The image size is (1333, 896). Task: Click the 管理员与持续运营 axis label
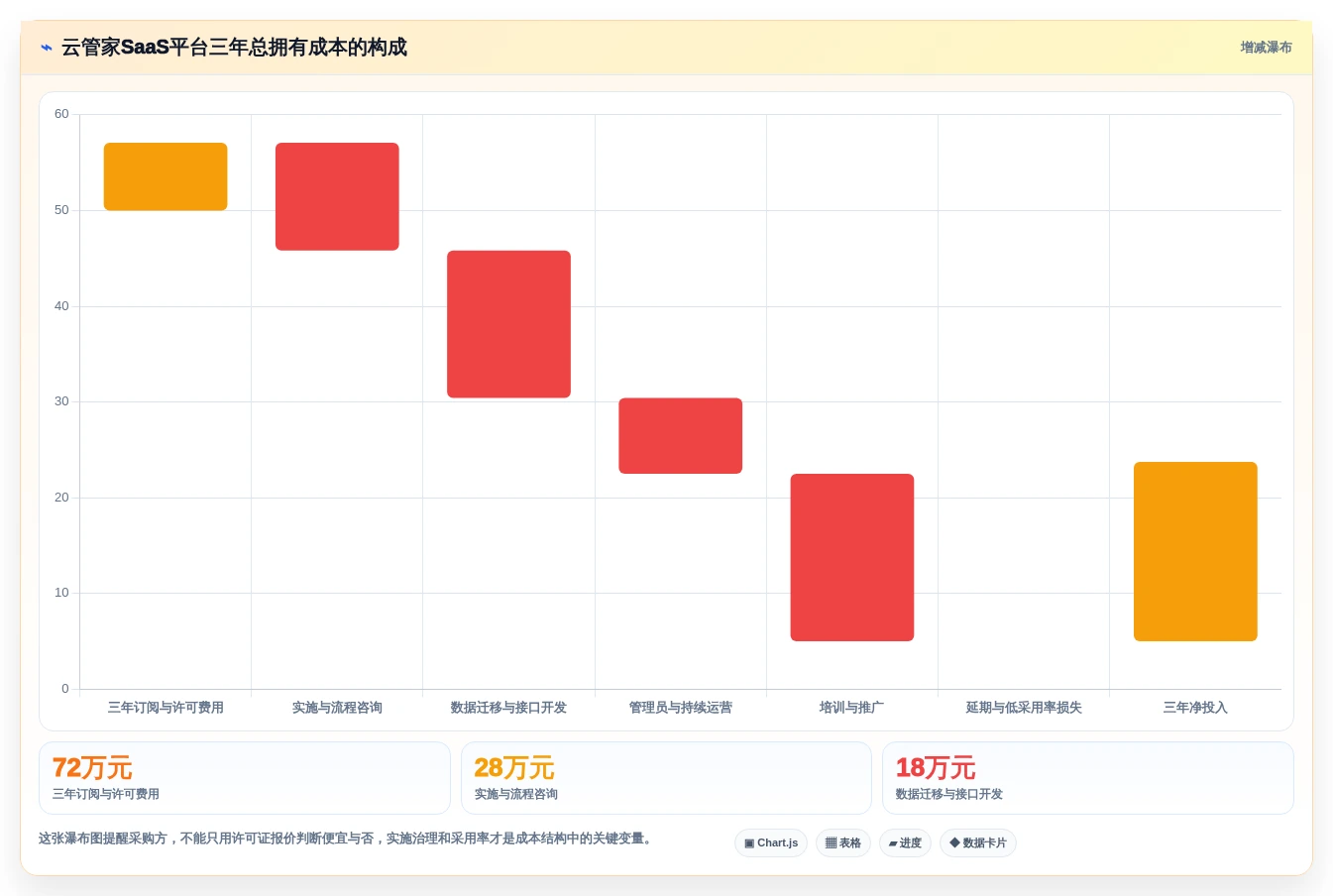pos(681,708)
